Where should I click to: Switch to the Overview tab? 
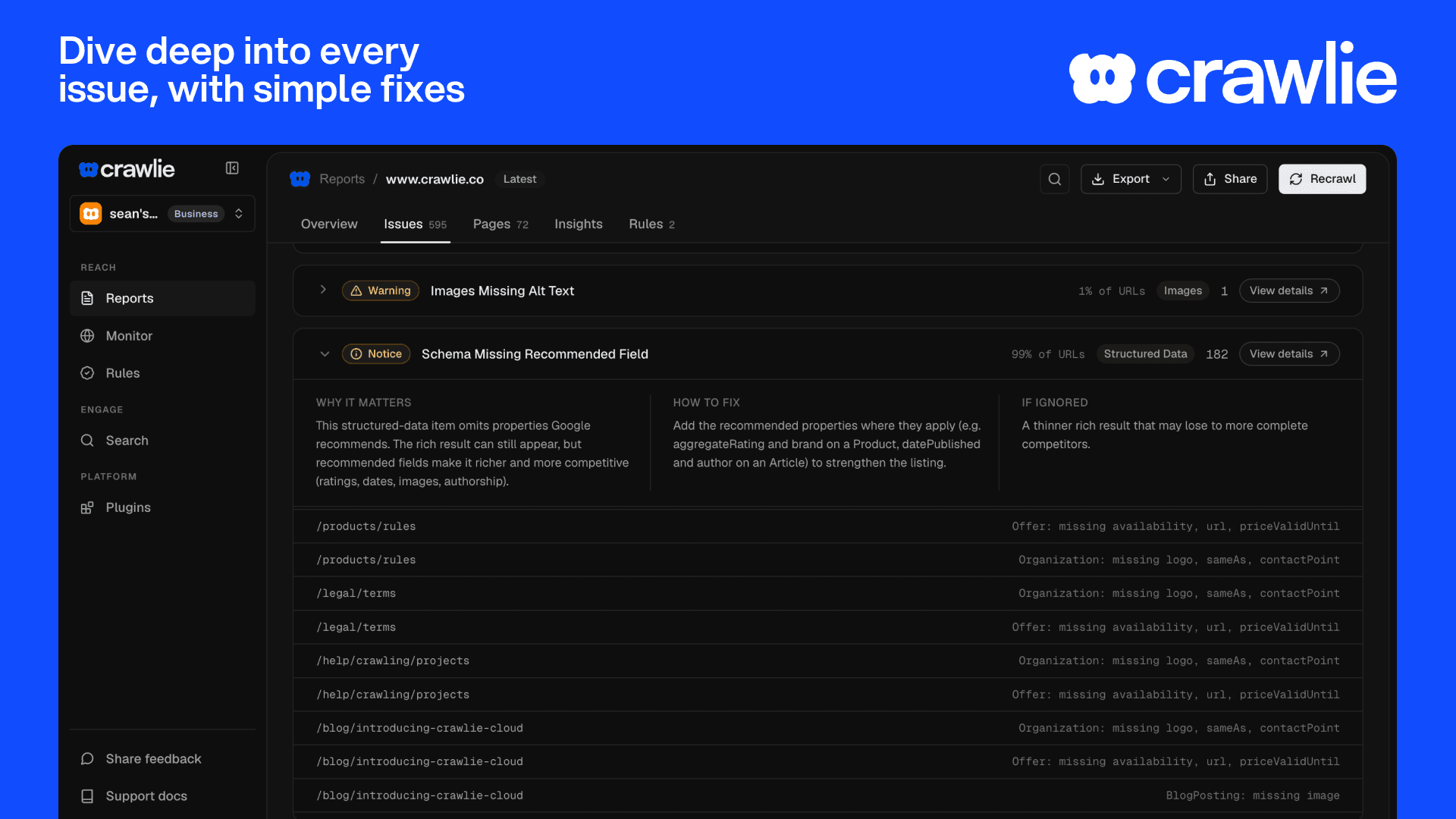coord(329,224)
